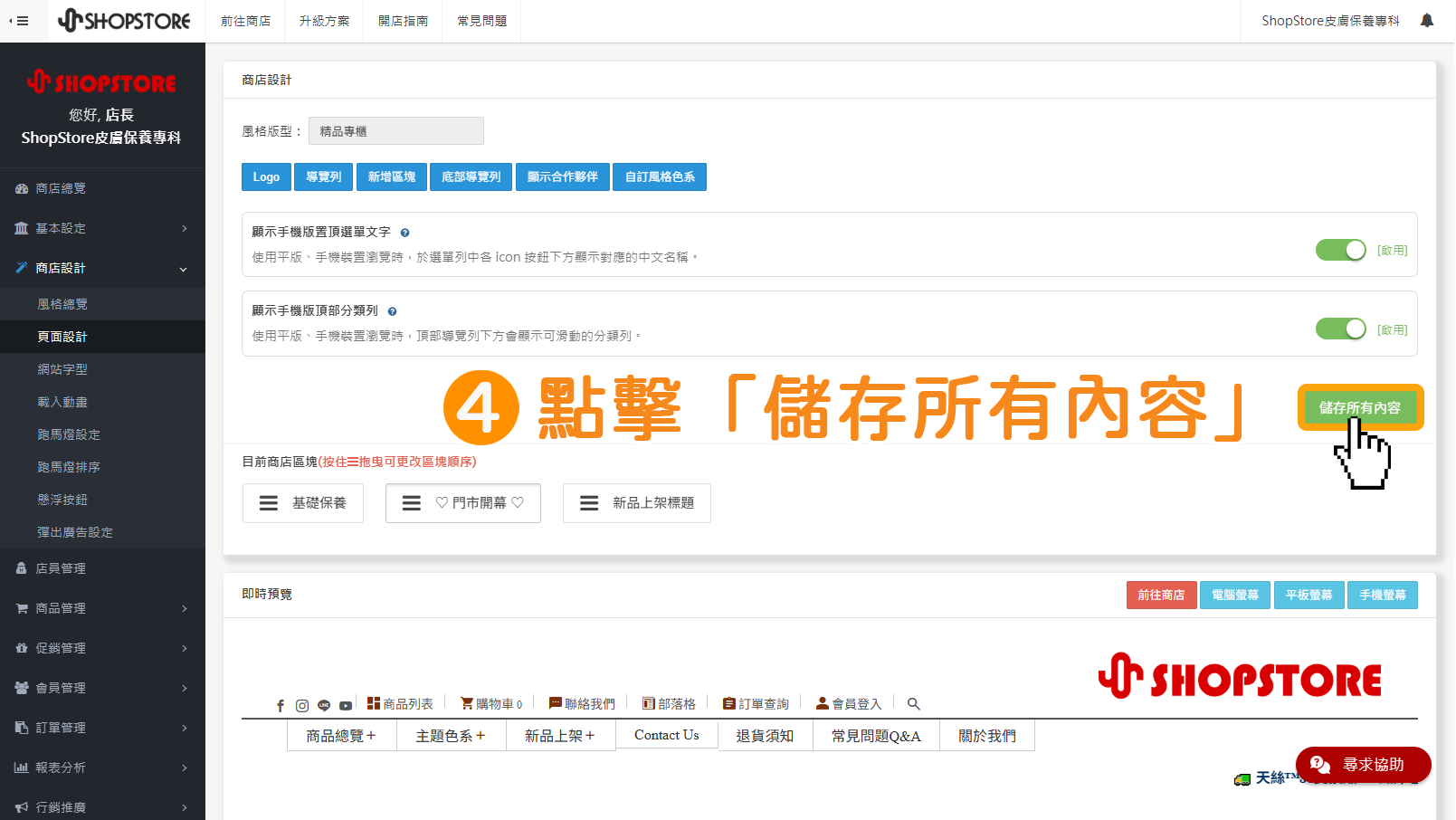
Task: Click the LINE icon in the preview
Action: click(x=324, y=706)
